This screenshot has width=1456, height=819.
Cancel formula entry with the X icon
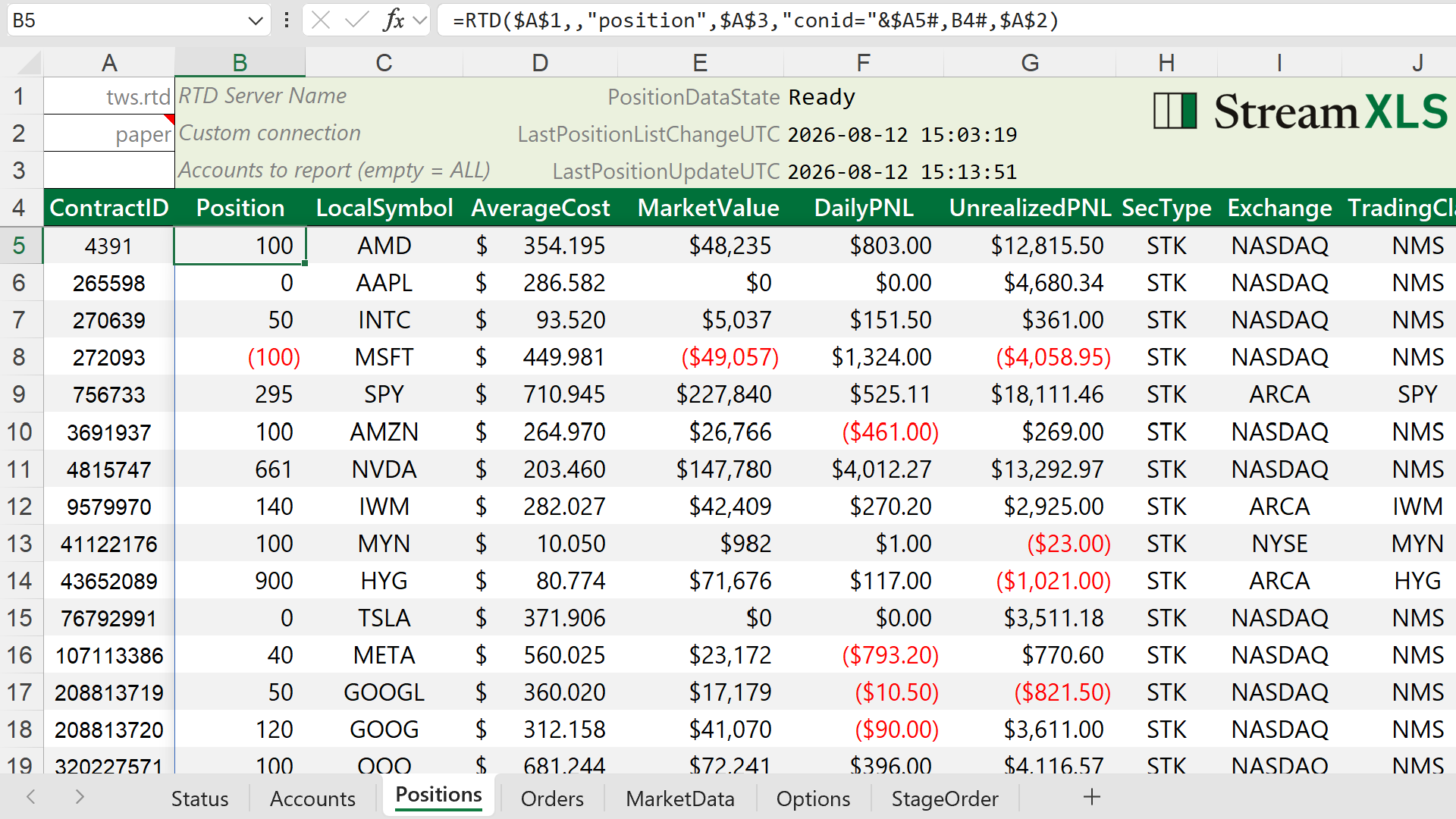pyautogui.click(x=321, y=20)
